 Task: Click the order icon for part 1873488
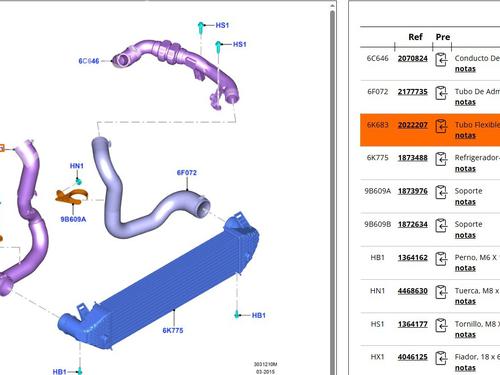(x=441, y=159)
